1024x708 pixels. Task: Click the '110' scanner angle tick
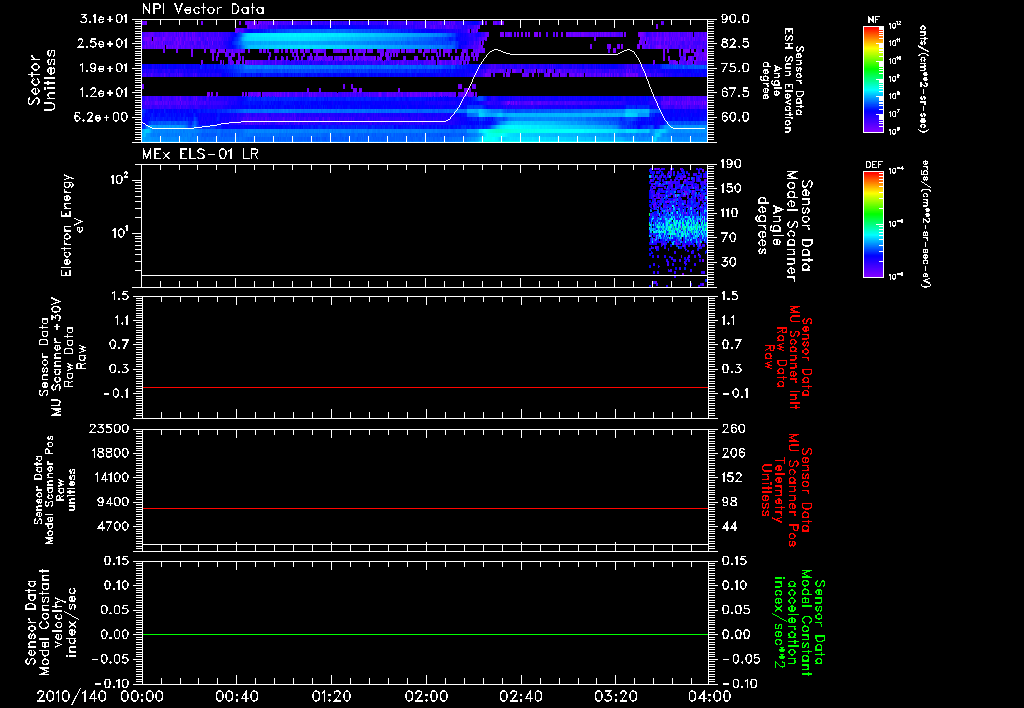pyautogui.click(x=731, y=213)
